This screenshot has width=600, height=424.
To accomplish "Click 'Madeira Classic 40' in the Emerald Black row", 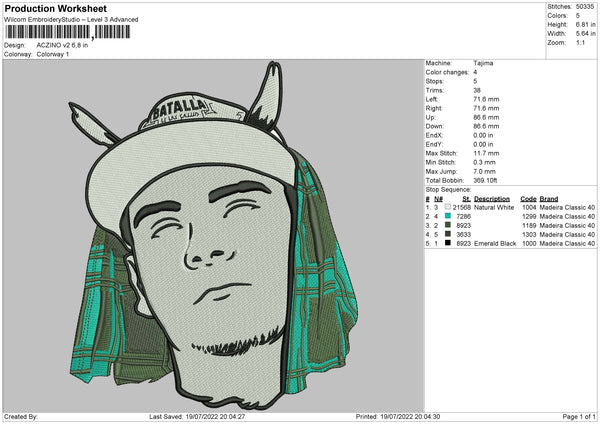I will click(567, 243).
